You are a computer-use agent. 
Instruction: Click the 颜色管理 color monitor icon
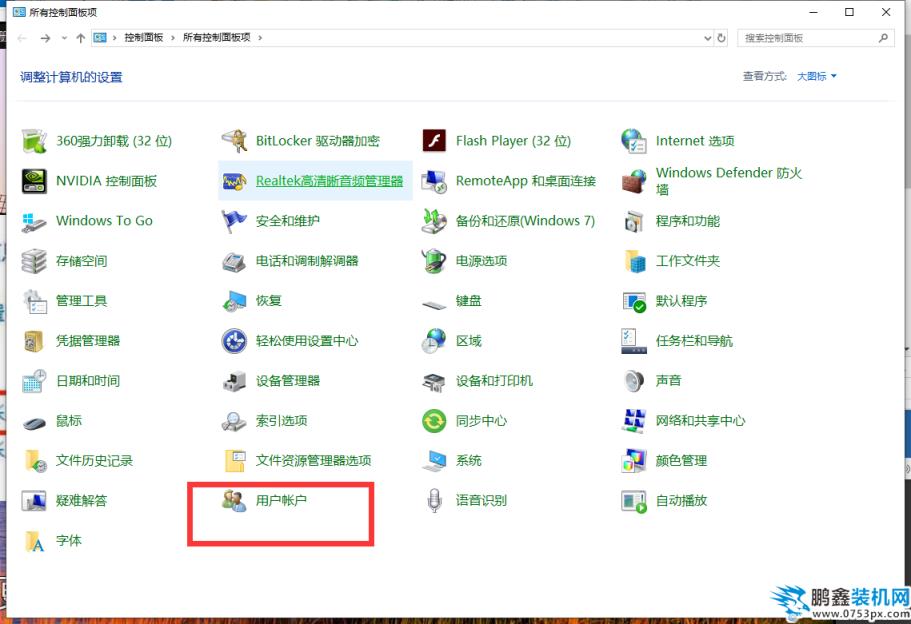click(x=634, y=461)
